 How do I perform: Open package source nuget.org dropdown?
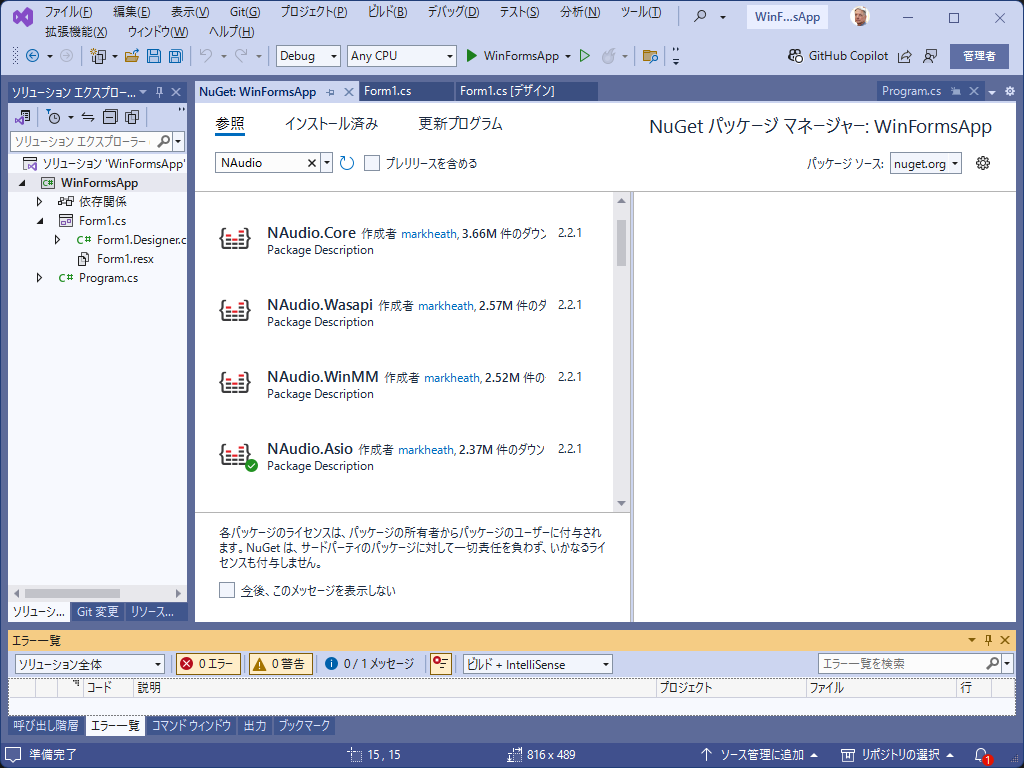[925, 164]
